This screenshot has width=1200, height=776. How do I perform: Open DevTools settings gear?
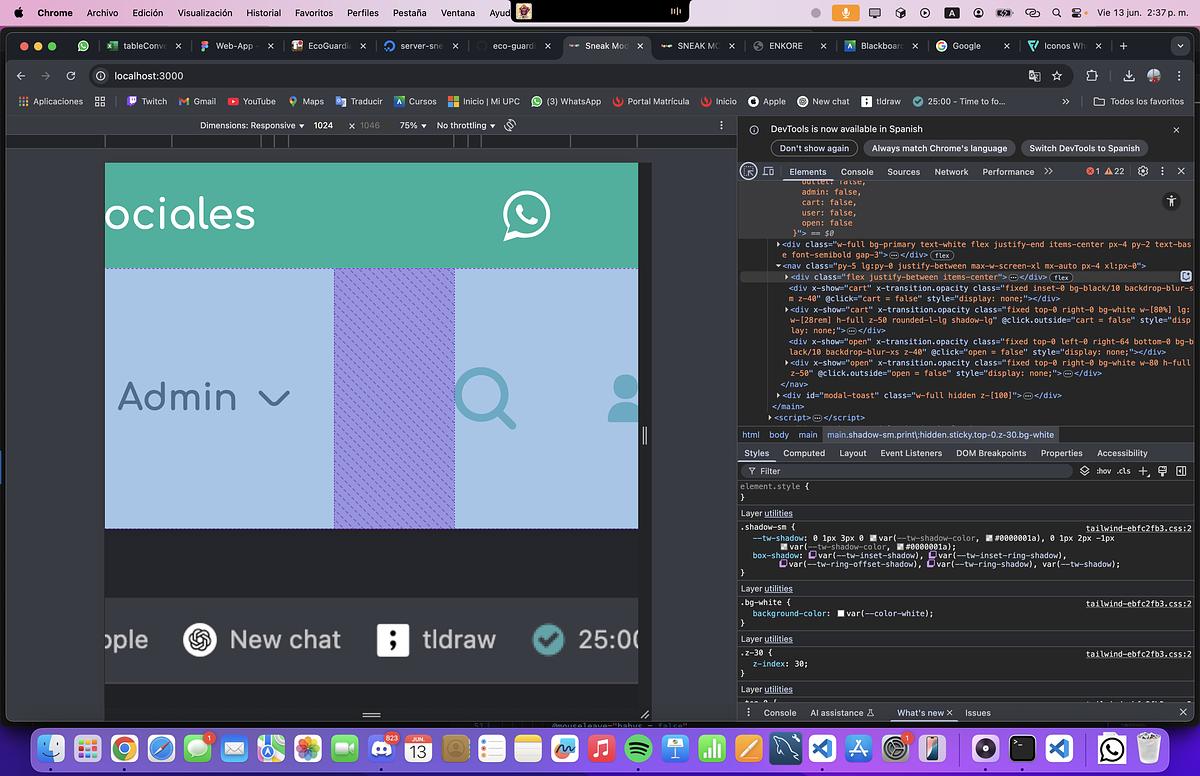click(x=1143, y=171)
